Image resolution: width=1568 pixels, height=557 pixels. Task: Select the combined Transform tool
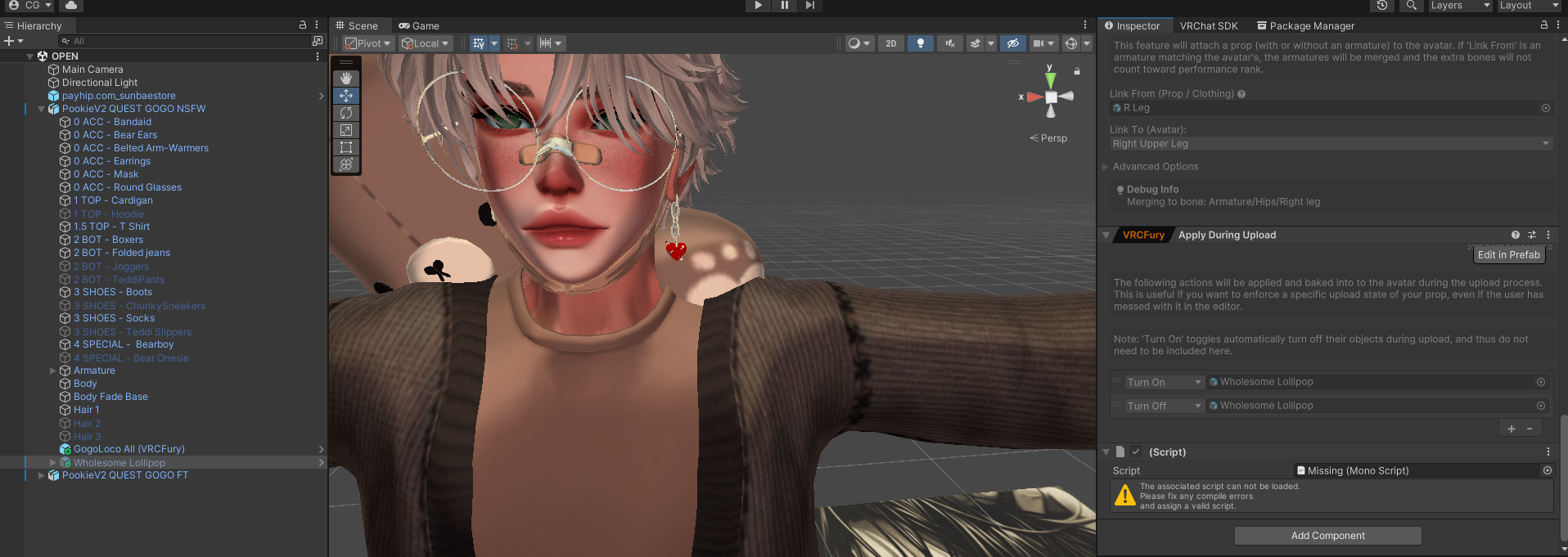coord(346,164)
